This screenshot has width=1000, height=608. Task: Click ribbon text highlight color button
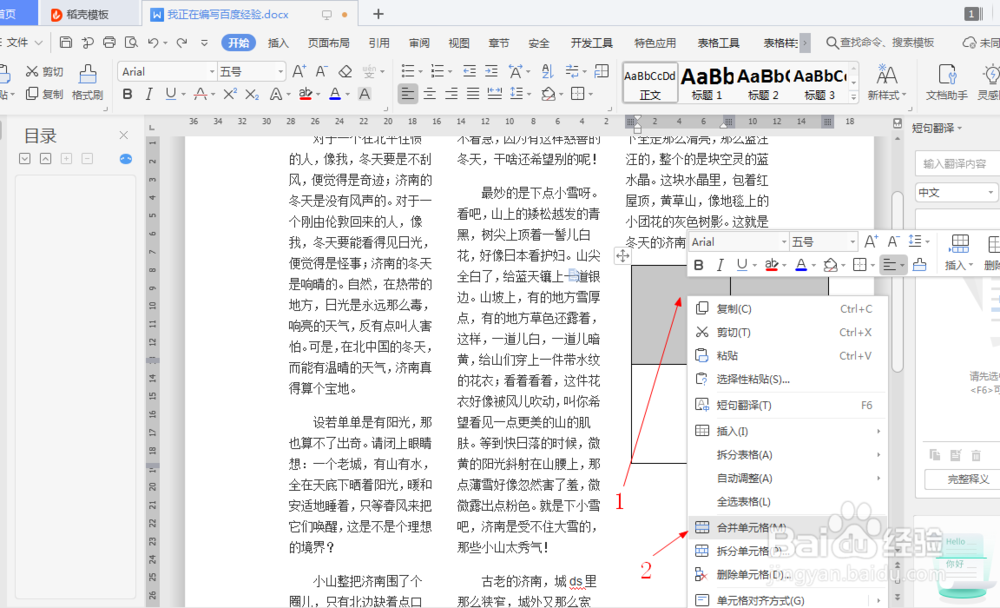(305, 94)
